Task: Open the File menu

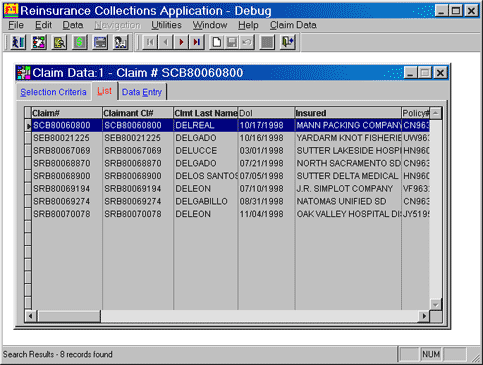Action: (x=16, y=25)
